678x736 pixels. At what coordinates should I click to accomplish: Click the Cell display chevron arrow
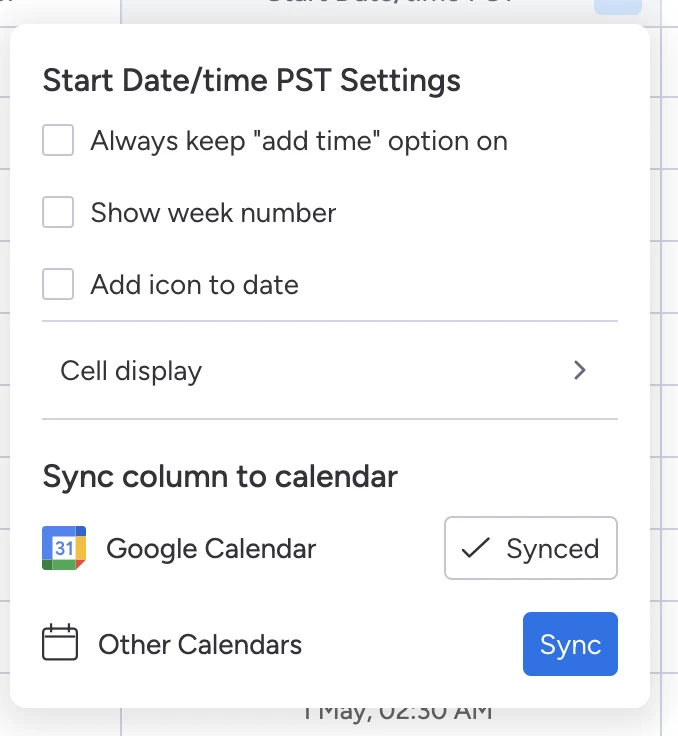(580, 370)
